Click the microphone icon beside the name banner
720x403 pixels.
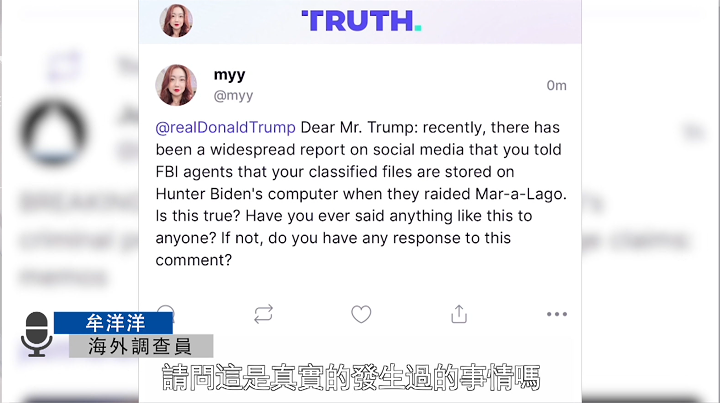pos(37,334)
